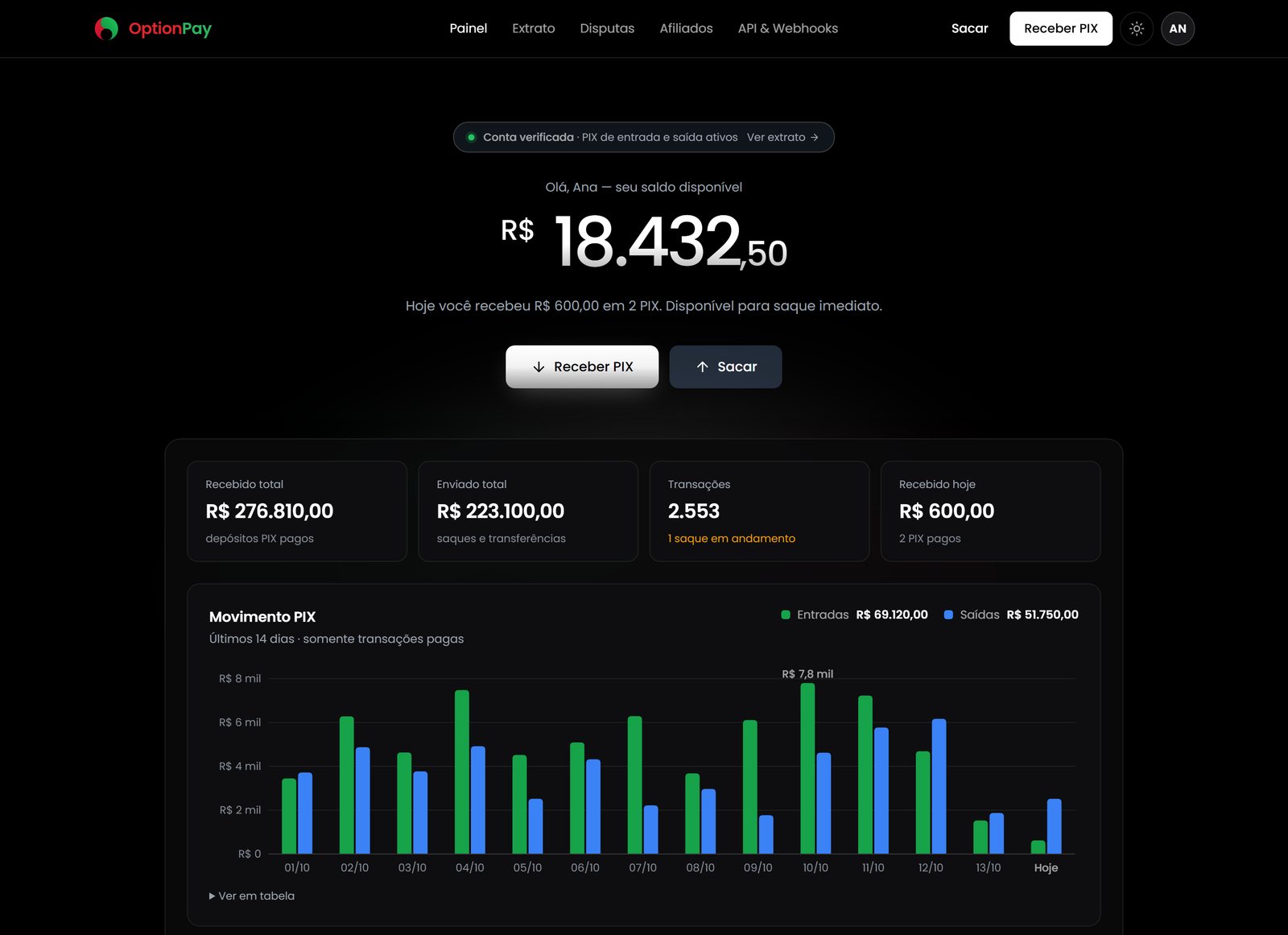Image resolution: width=1288 pixels, height=935 pixels.
Task: Click the blue Saídas legend swatch
Action: tap(948, 615)
